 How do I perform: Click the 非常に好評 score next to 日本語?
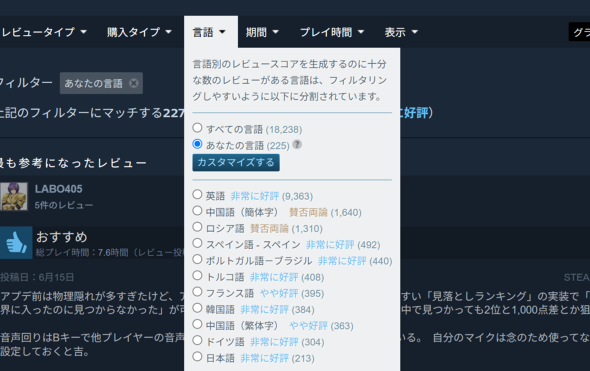[x=265, y=358]
